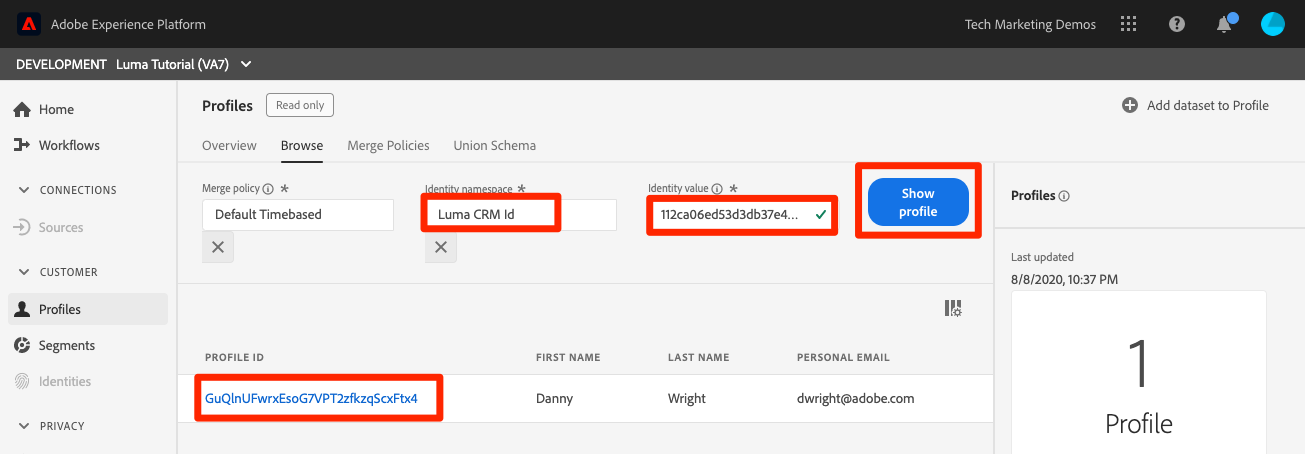1305x454 pixels.
Task: Click the Read only badge
Action: point(300,105)
